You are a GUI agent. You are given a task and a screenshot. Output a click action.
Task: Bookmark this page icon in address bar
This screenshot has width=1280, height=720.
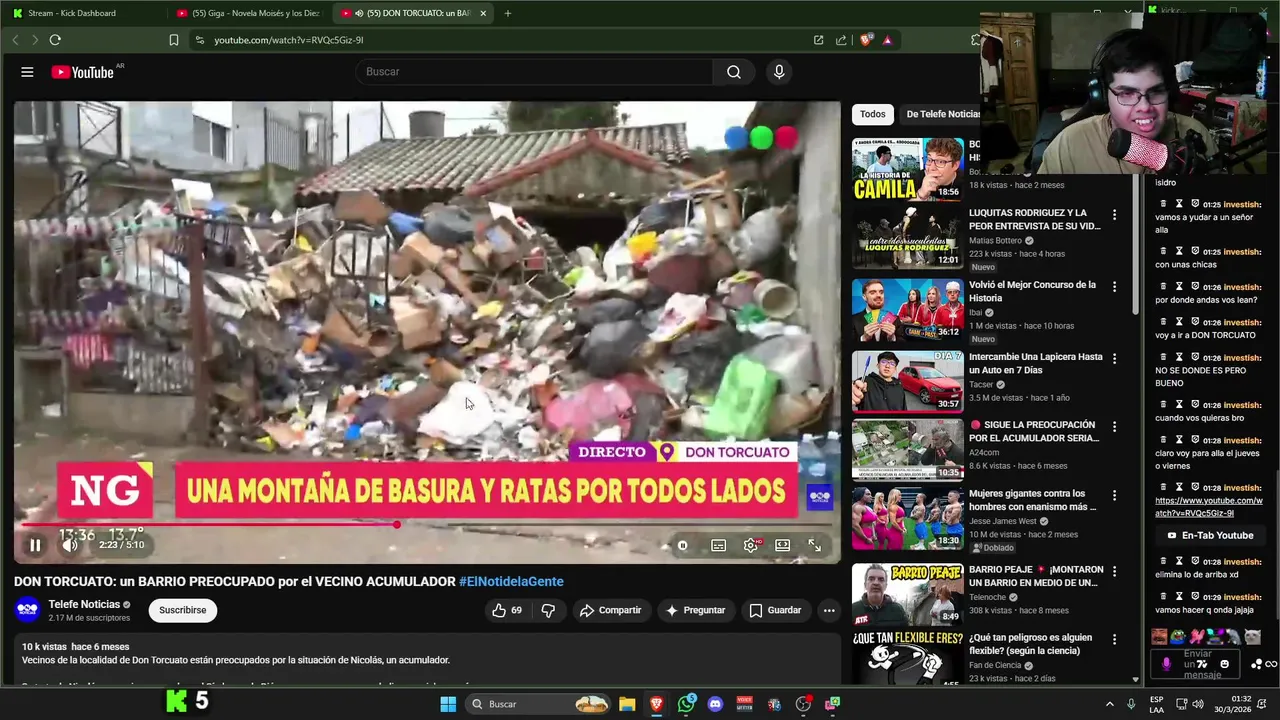174,40
